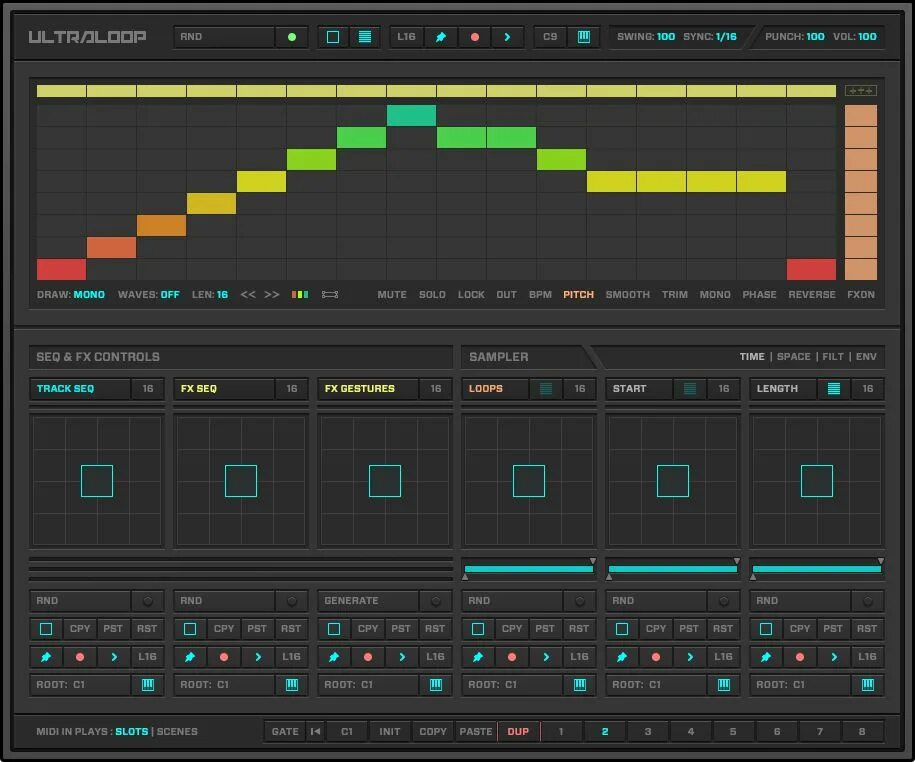Click the rewind-to-start icon beside GATE
The width and height of the screenshot is (915, 762).
(316, 732)
